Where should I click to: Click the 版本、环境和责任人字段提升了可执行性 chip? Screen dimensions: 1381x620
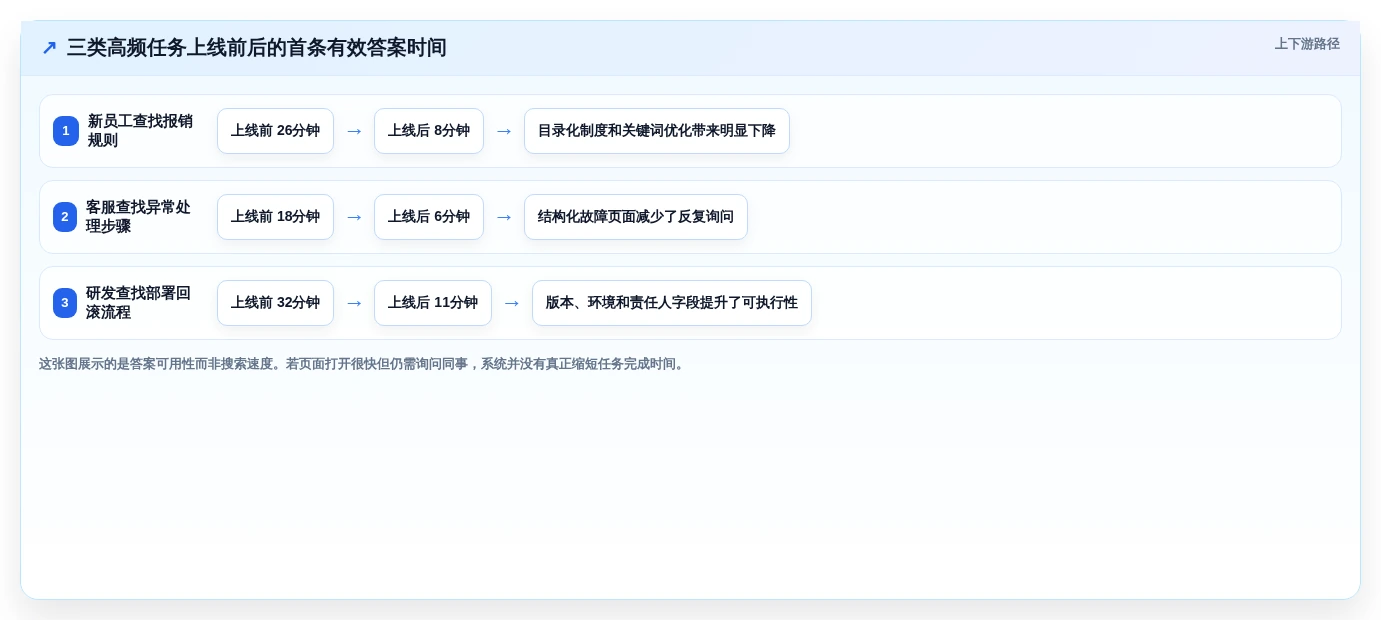coord(672,303)
